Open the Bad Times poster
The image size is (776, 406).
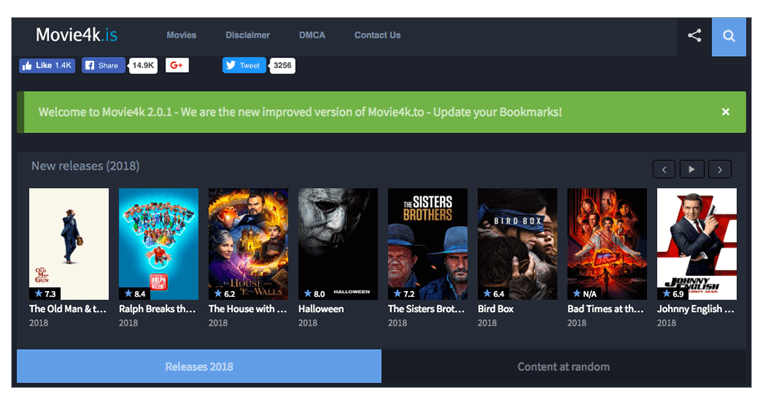point(607,244)
